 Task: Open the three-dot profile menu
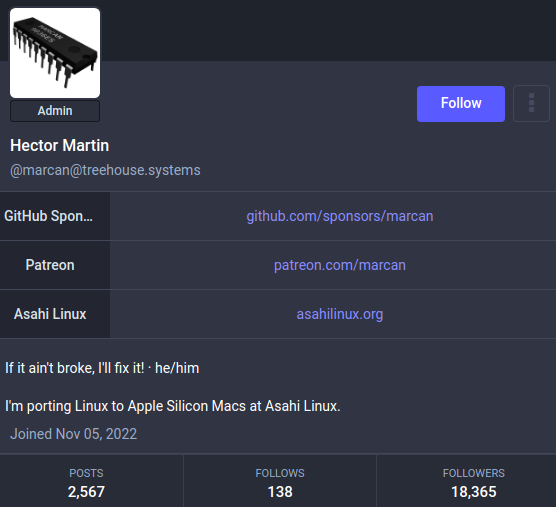(531, 104)
